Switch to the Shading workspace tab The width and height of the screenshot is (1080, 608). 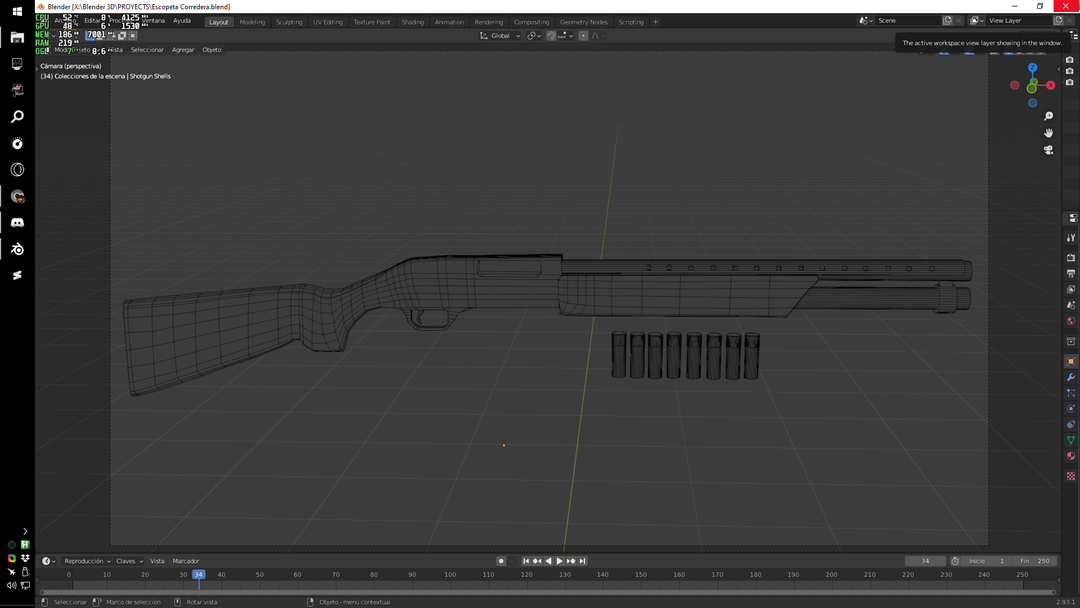[412, 21]
